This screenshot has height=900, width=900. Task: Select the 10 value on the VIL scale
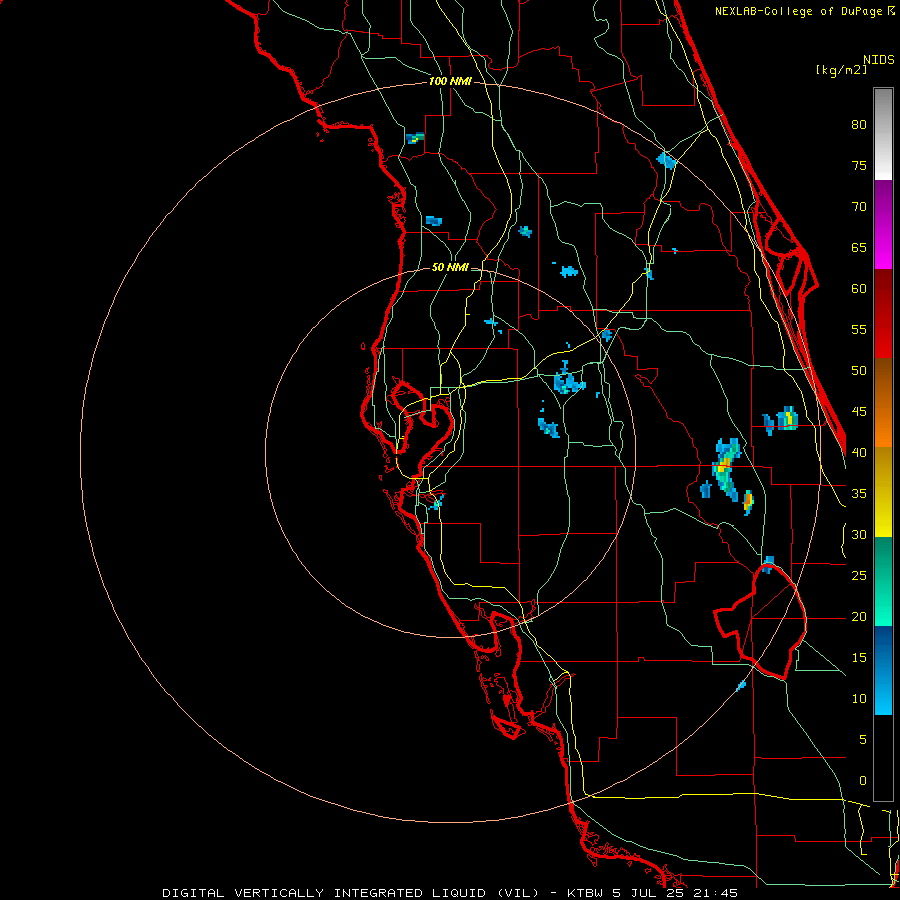click(859, 699)
